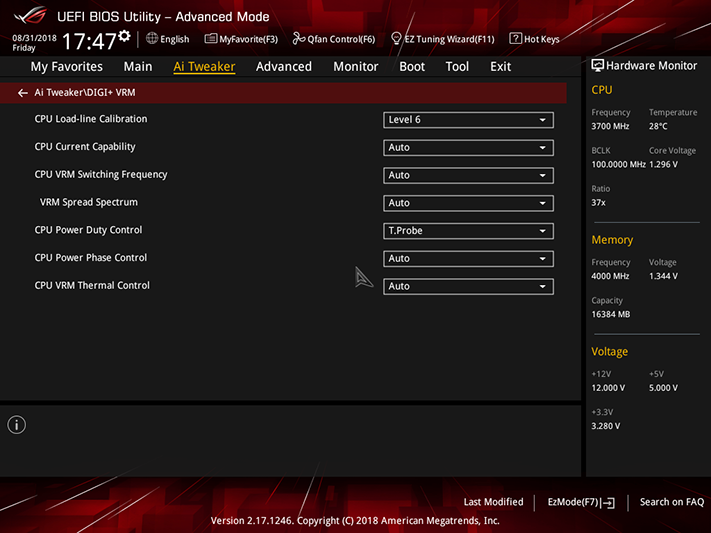Open the Boot tab

412,67
